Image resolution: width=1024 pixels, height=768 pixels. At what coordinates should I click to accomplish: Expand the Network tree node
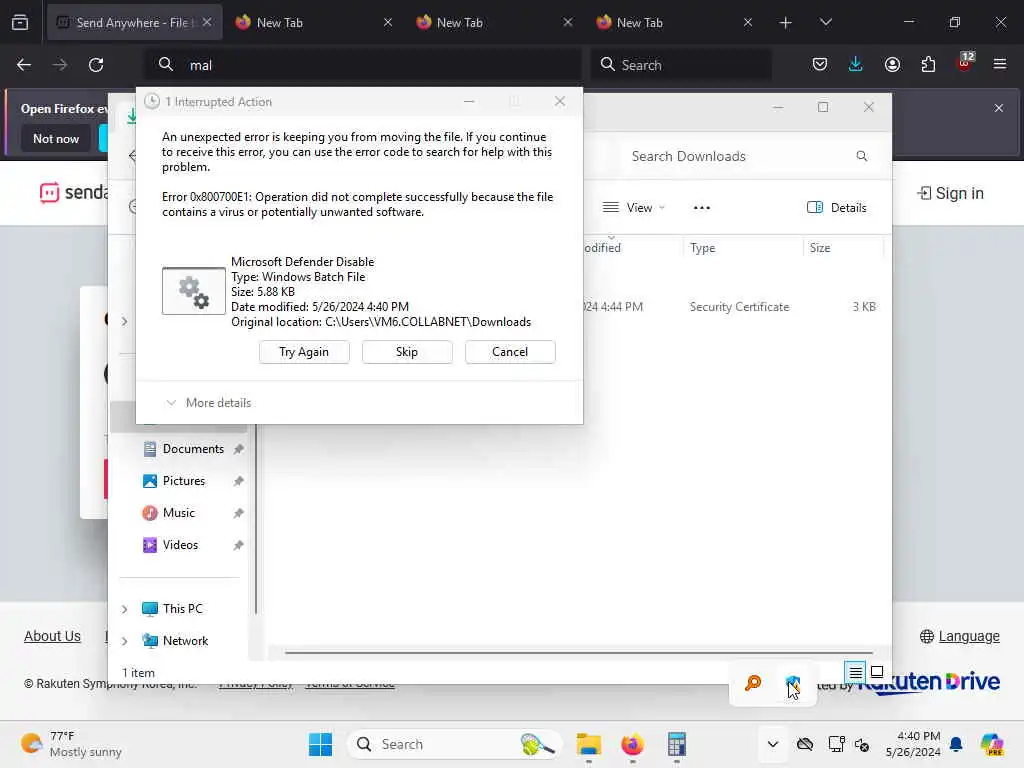[124, 641]
